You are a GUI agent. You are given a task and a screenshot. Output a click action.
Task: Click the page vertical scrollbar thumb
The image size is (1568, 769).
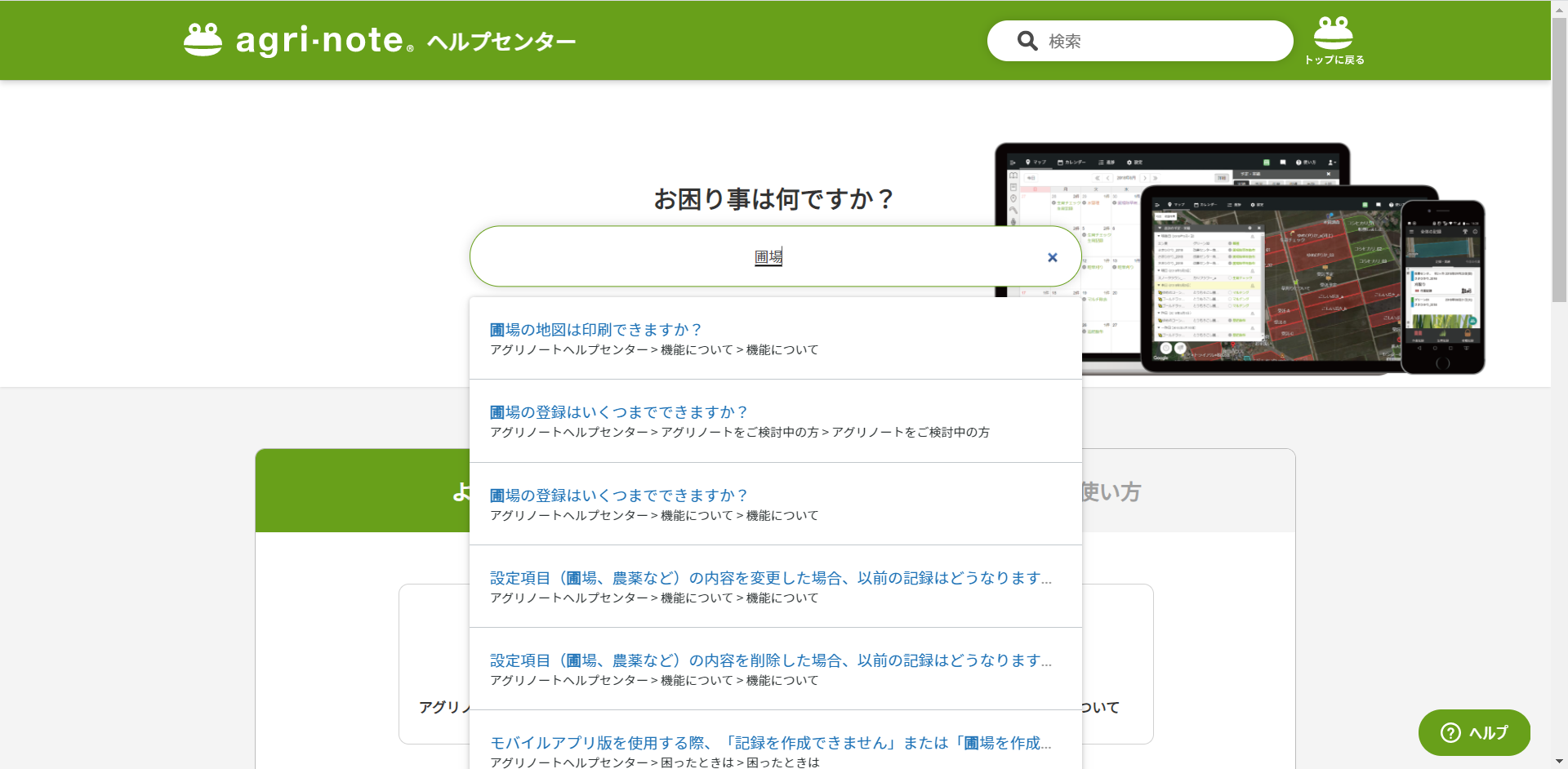coord(1559,159)
